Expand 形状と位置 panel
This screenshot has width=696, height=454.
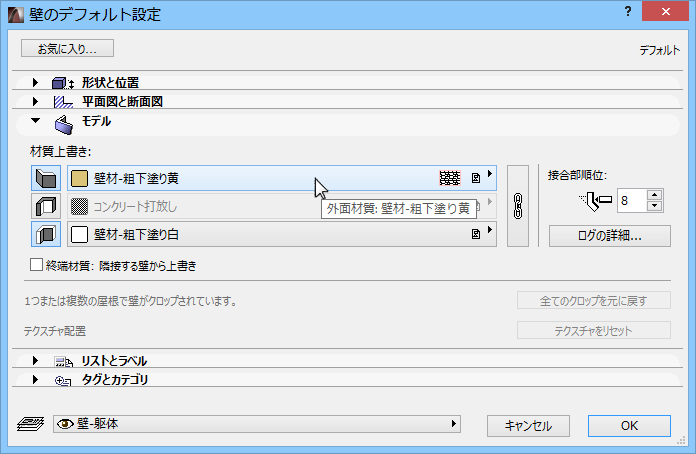point(36,83)
